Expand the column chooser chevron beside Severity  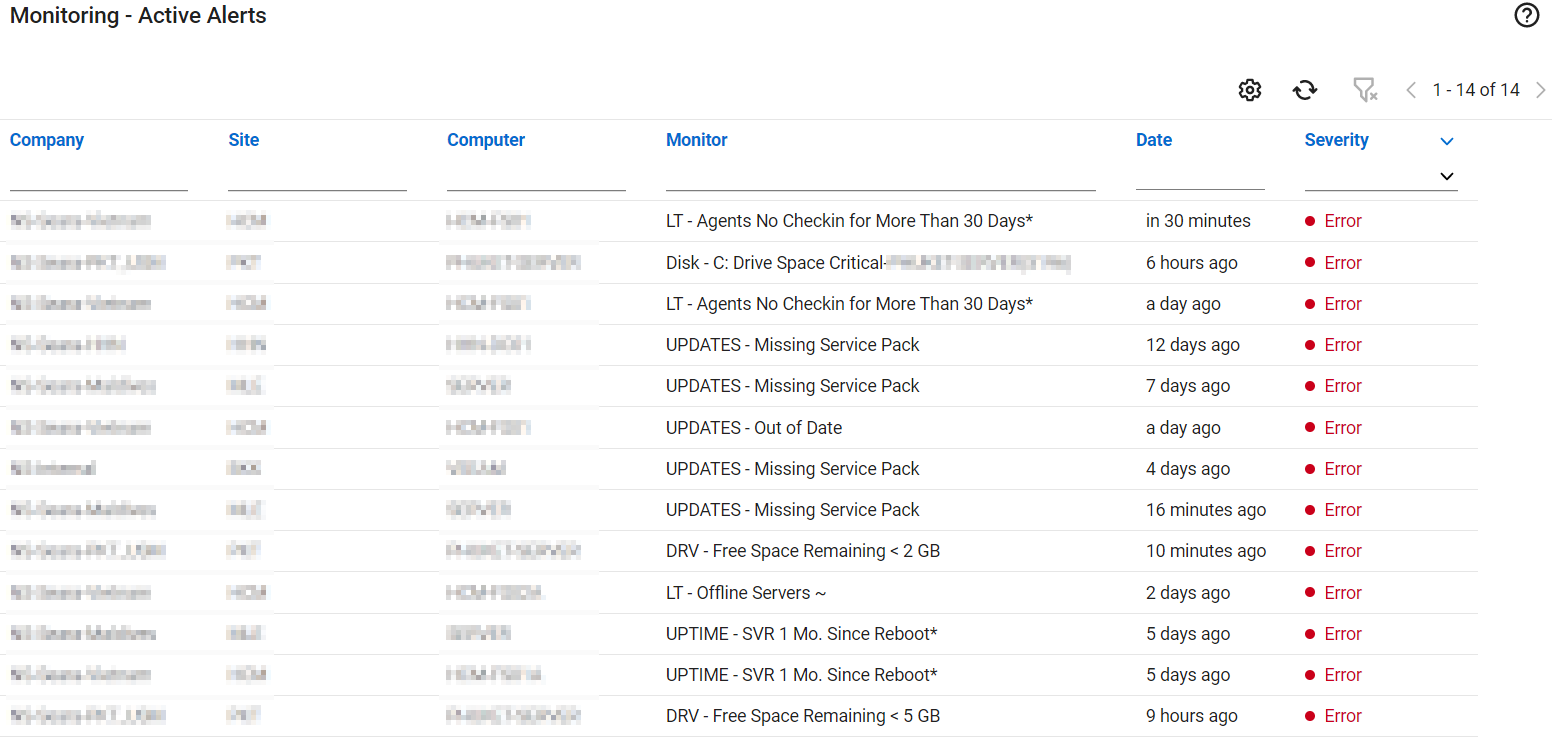1446,141
